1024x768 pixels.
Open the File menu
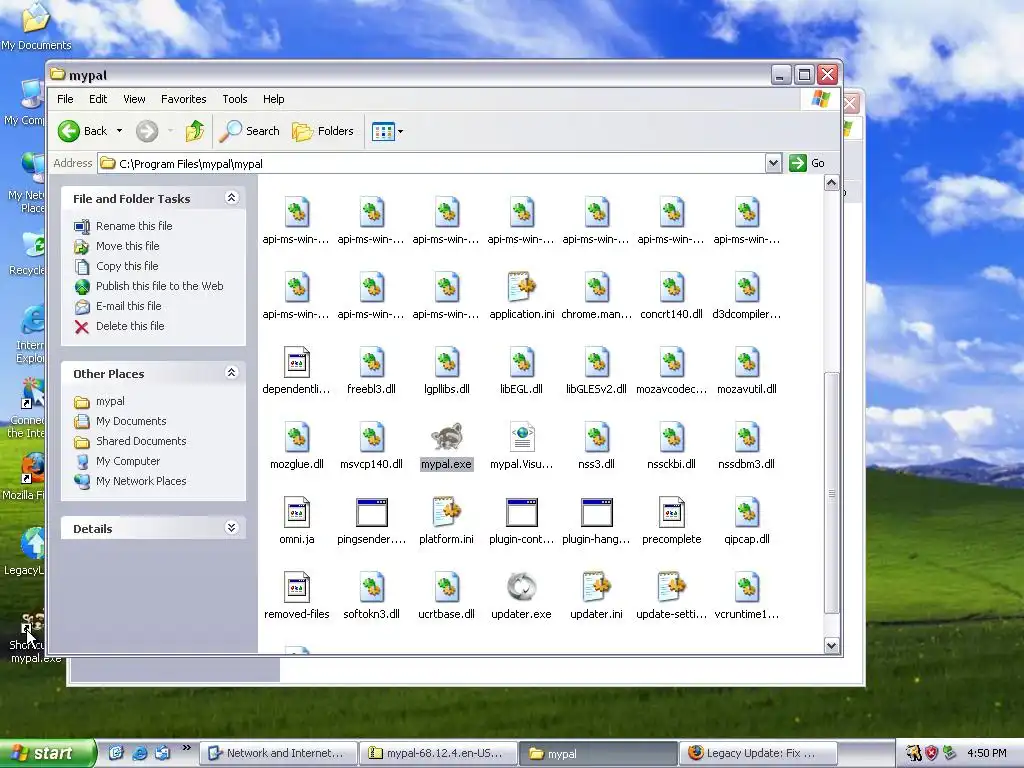[x=65, y=99]
